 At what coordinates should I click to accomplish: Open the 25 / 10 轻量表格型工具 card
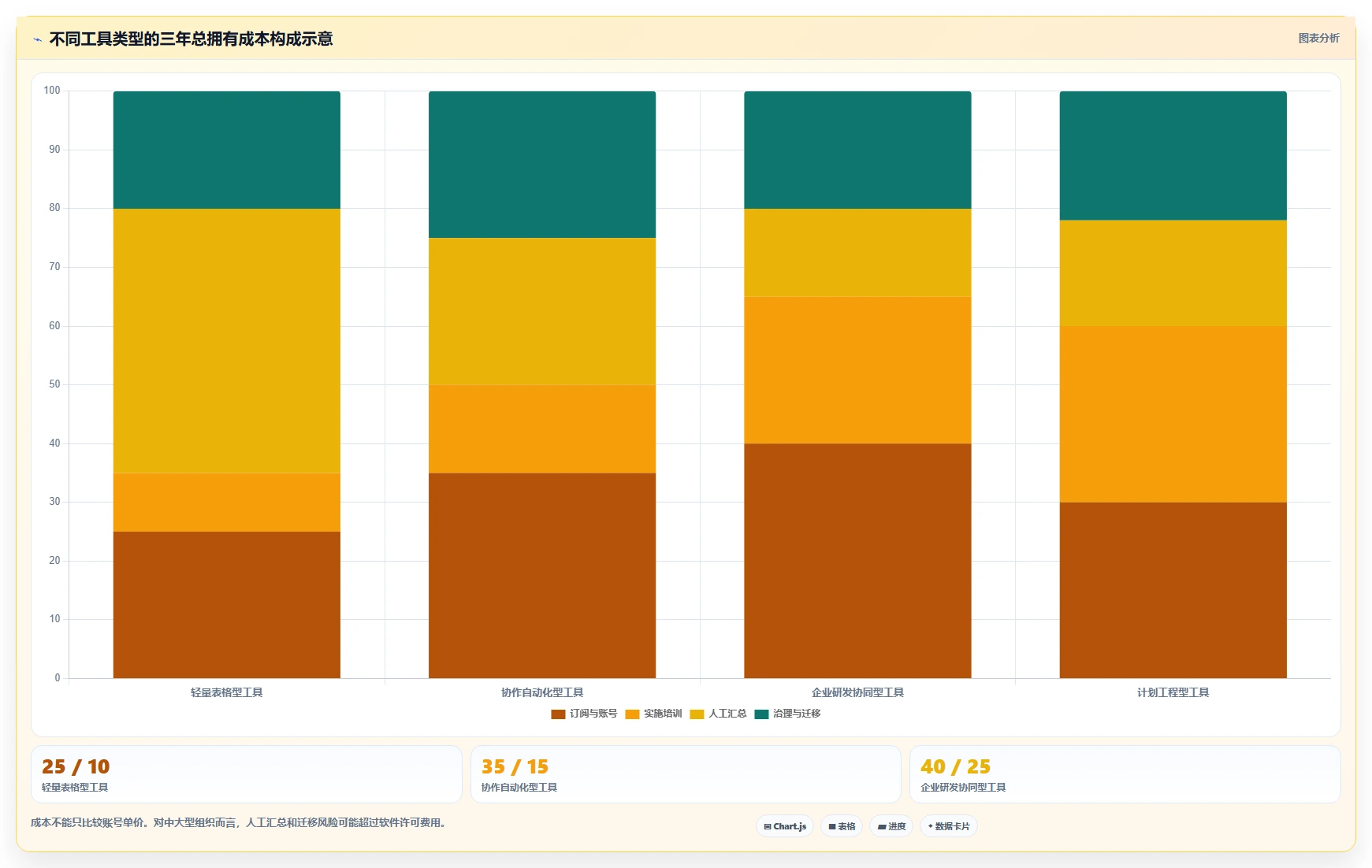247,774
